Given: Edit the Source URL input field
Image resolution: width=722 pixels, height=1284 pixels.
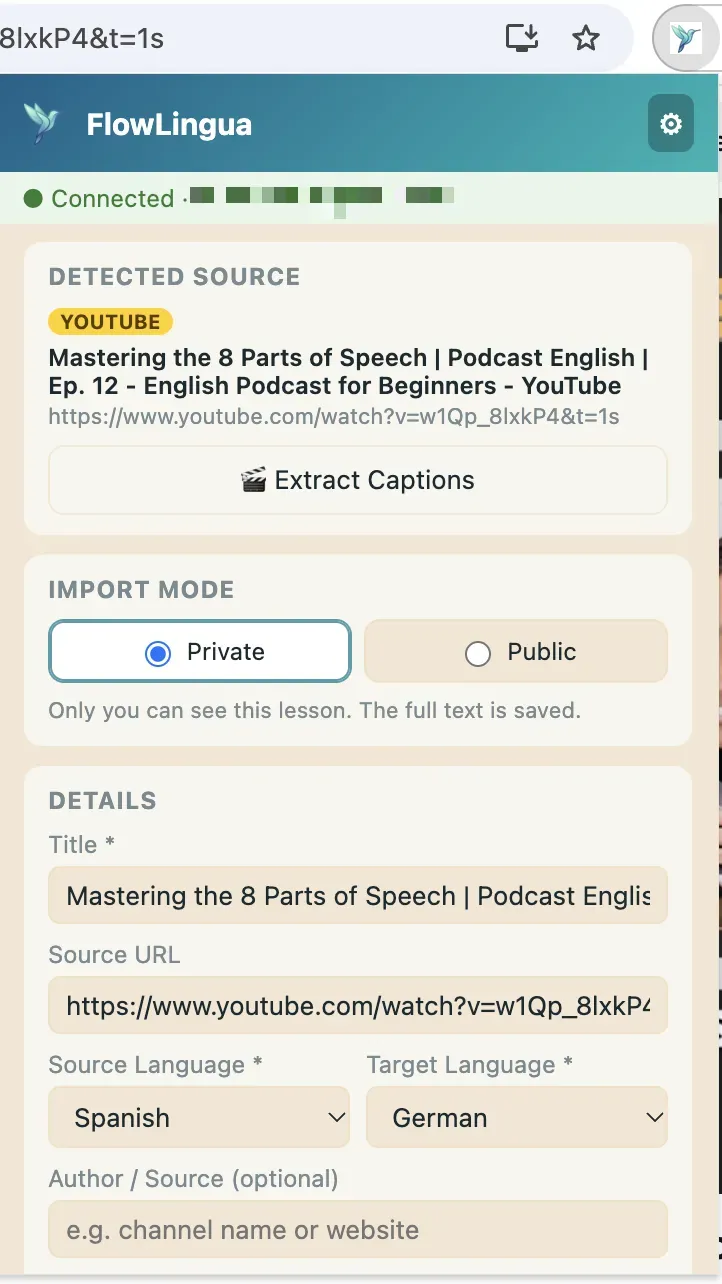Looking at the screenshot, I should pyautogui.click(x=358, y=1005).
